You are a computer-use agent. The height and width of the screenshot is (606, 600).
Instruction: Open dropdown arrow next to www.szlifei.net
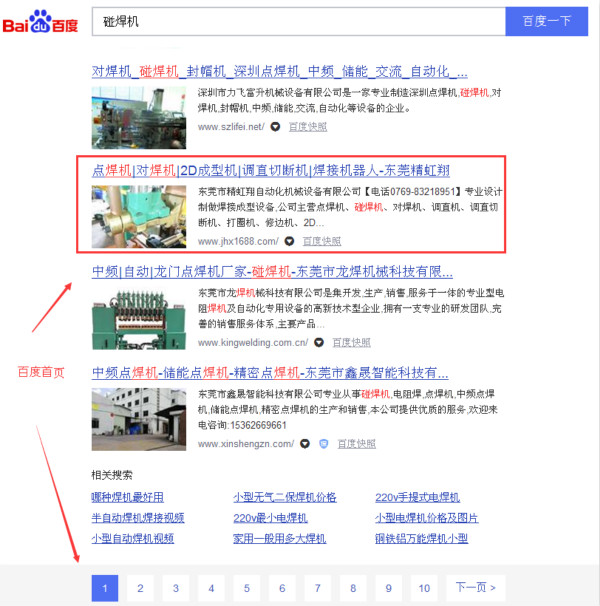click(x=274, y=127)
